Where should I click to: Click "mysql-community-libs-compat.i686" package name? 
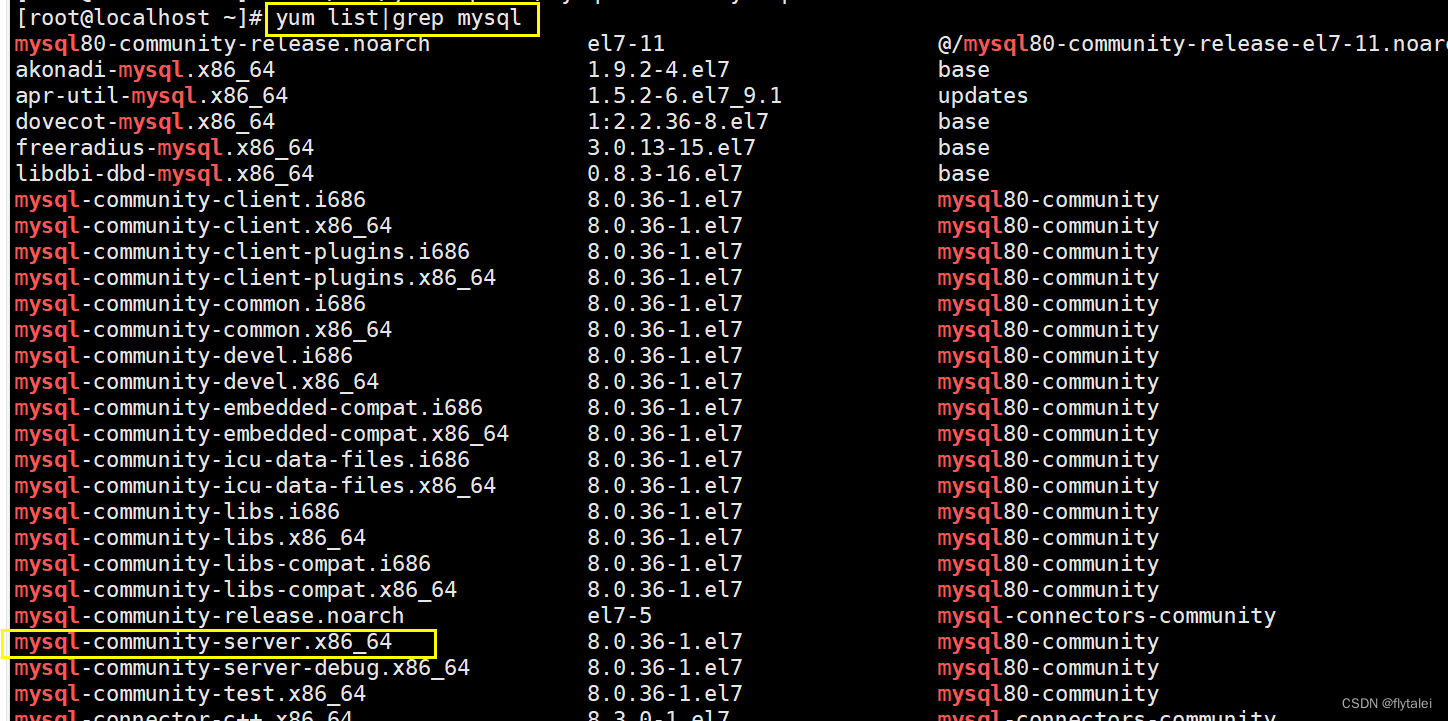223,564
